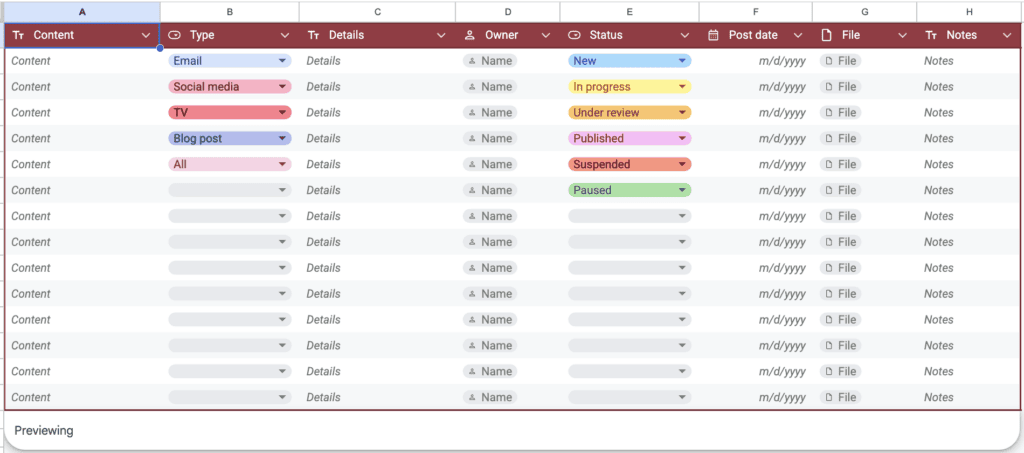
Task: Click the dropdown chip icon in Type header
Action: [174, 35]
